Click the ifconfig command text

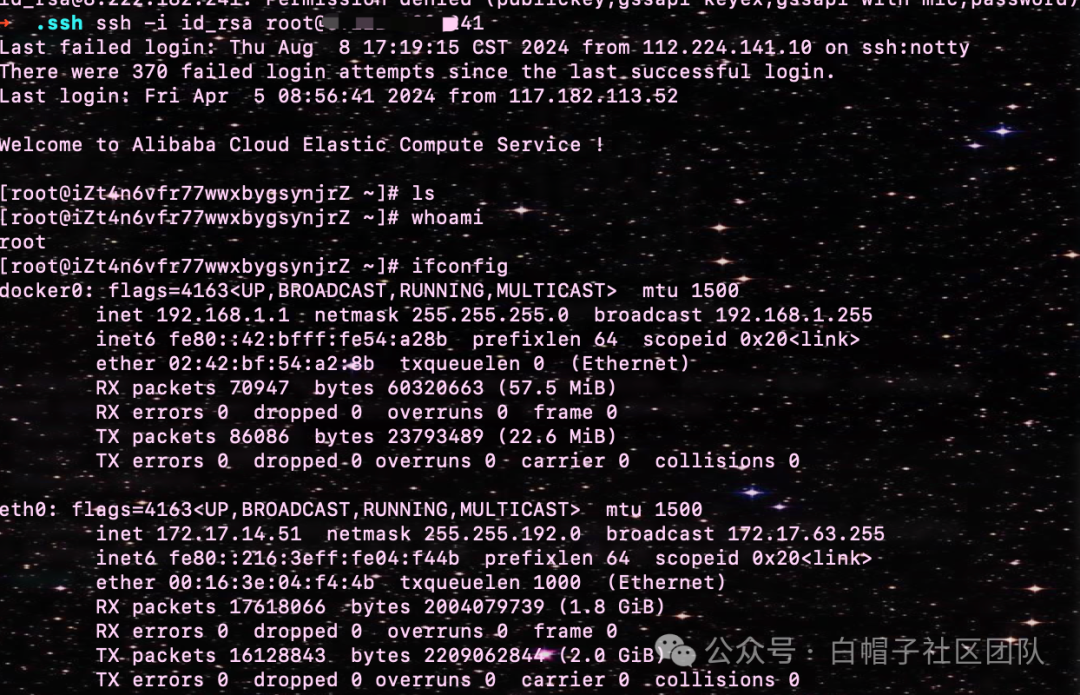(x=459, y=267)
